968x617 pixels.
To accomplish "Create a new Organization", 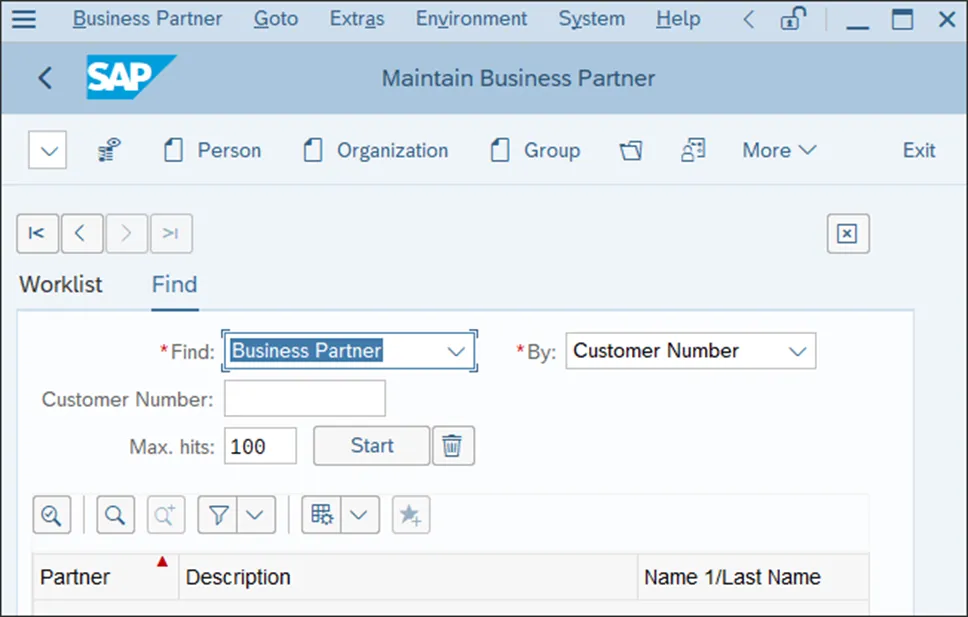I will tap(376, 150).
